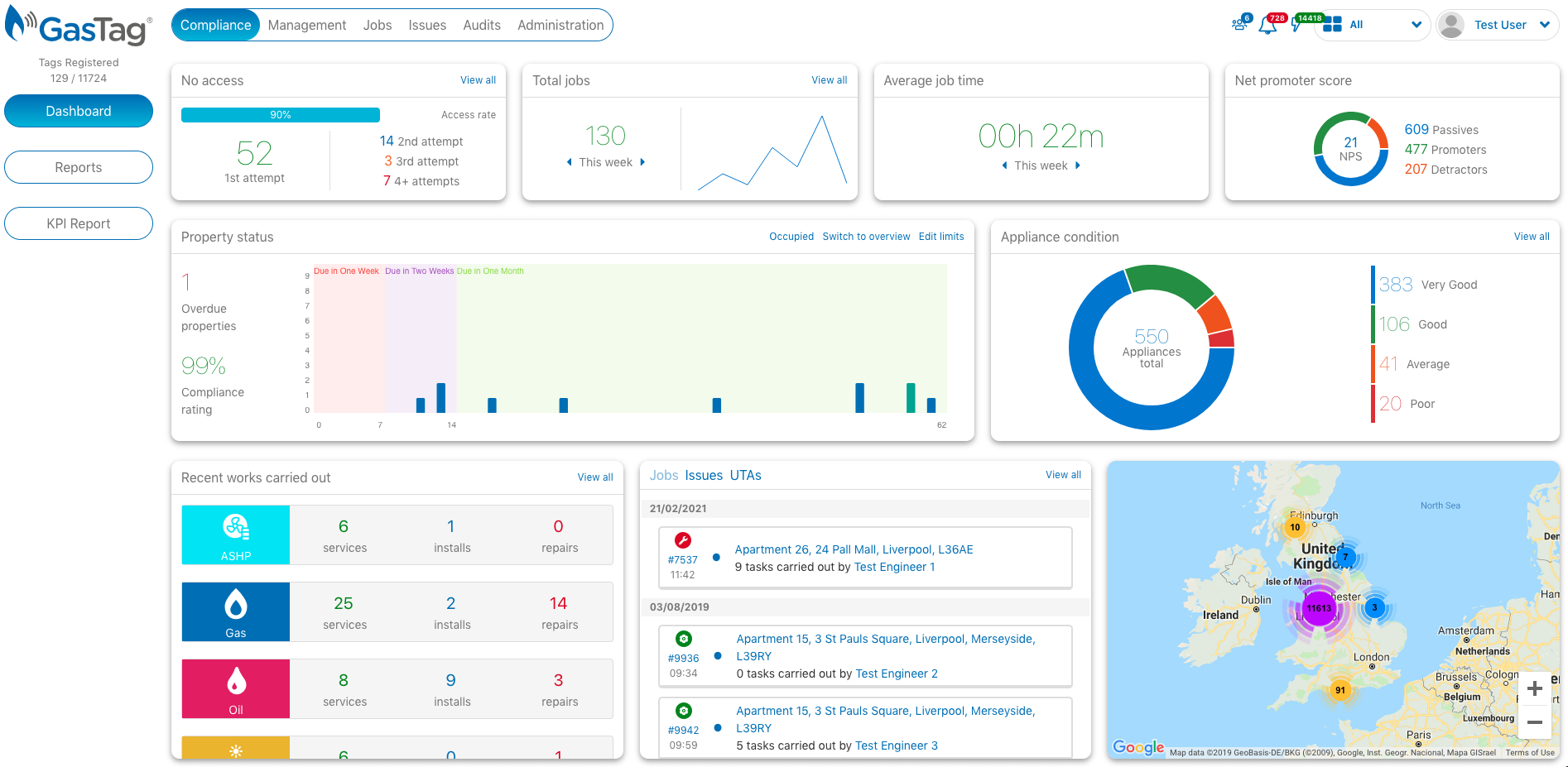Open the KPI Report sidebar button
The image size is (1568, 767).
(79, 223)
